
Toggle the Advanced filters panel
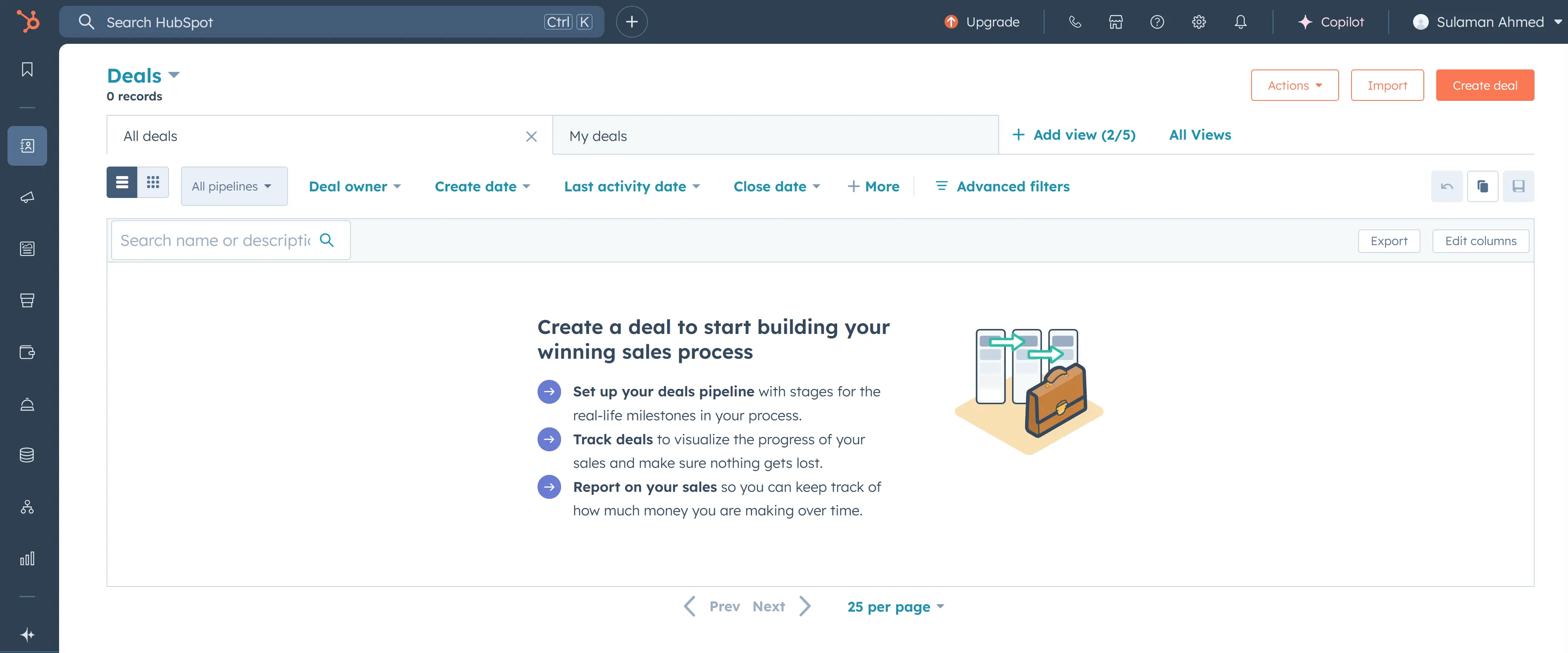tap(1002, 186)
